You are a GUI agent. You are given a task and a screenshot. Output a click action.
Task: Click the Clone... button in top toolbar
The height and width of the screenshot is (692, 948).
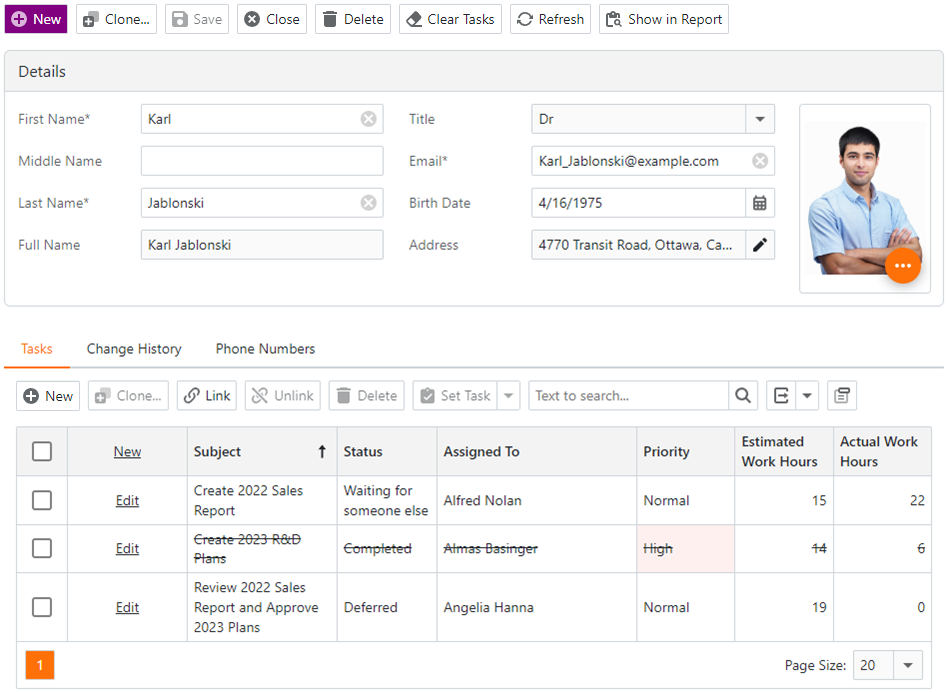tap(116, 19)
